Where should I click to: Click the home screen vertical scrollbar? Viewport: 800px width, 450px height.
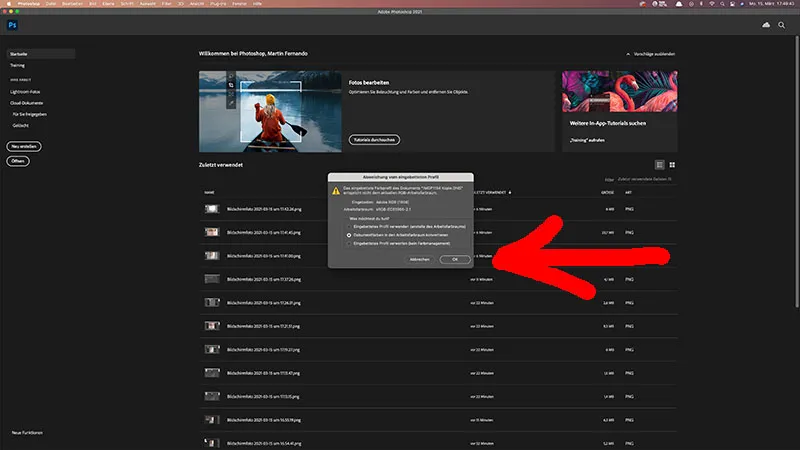tap(797, 171)
